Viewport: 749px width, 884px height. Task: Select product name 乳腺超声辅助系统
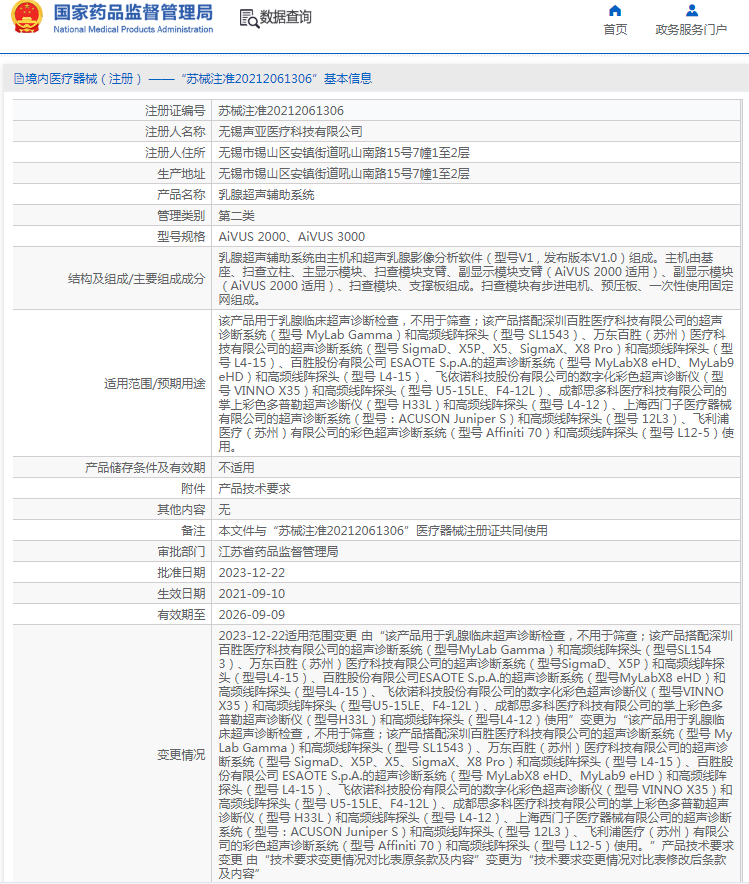click(x=266, y=195)
